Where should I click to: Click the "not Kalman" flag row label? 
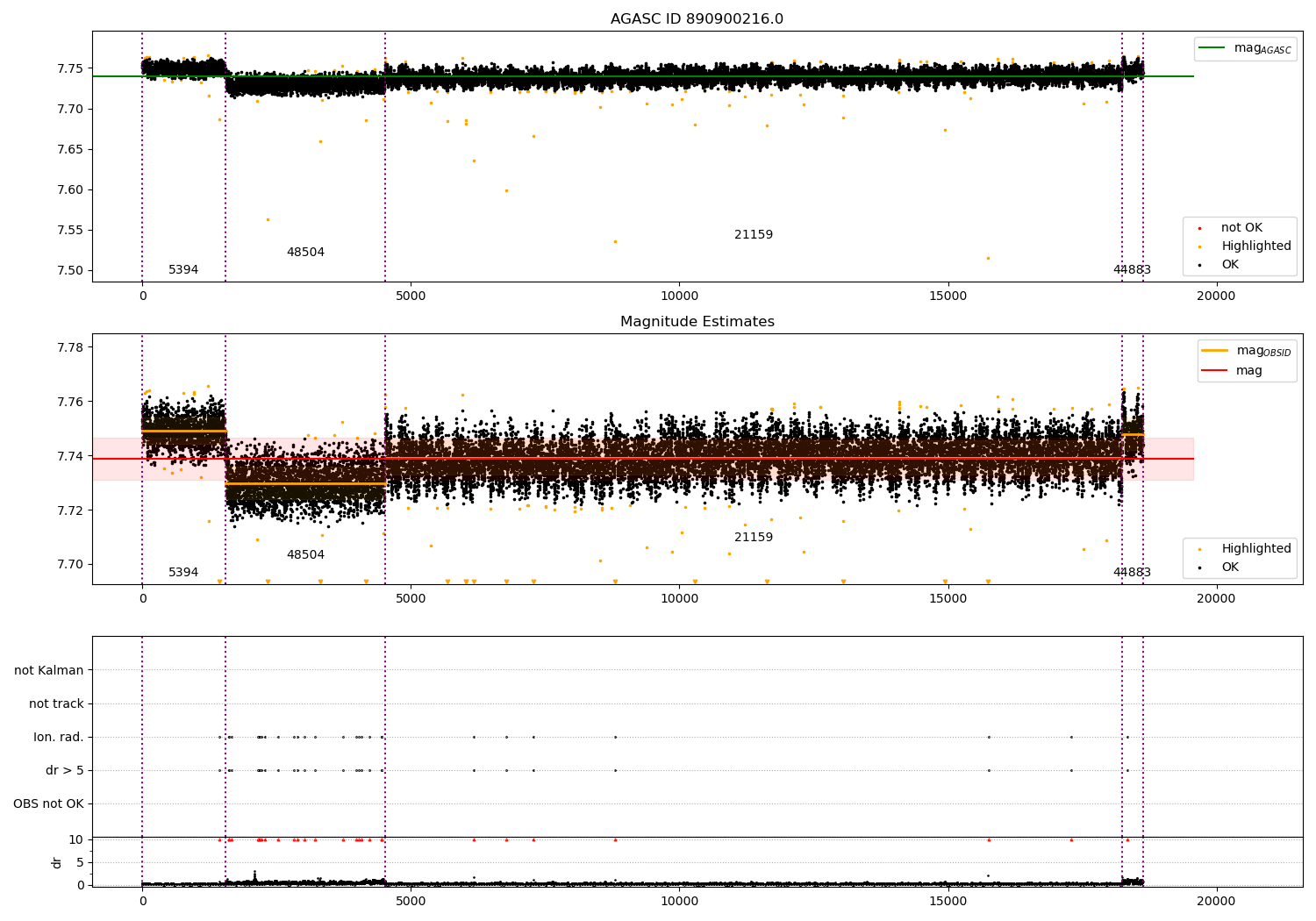coord(49,670)
